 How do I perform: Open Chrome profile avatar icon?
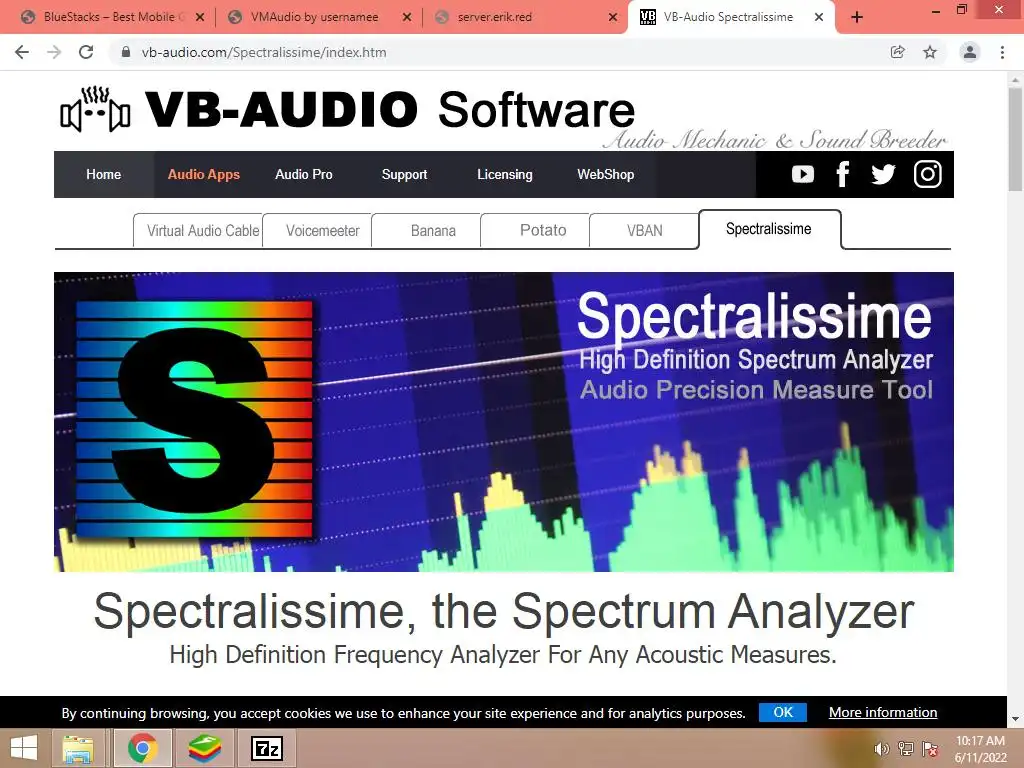tap(970, 52)
